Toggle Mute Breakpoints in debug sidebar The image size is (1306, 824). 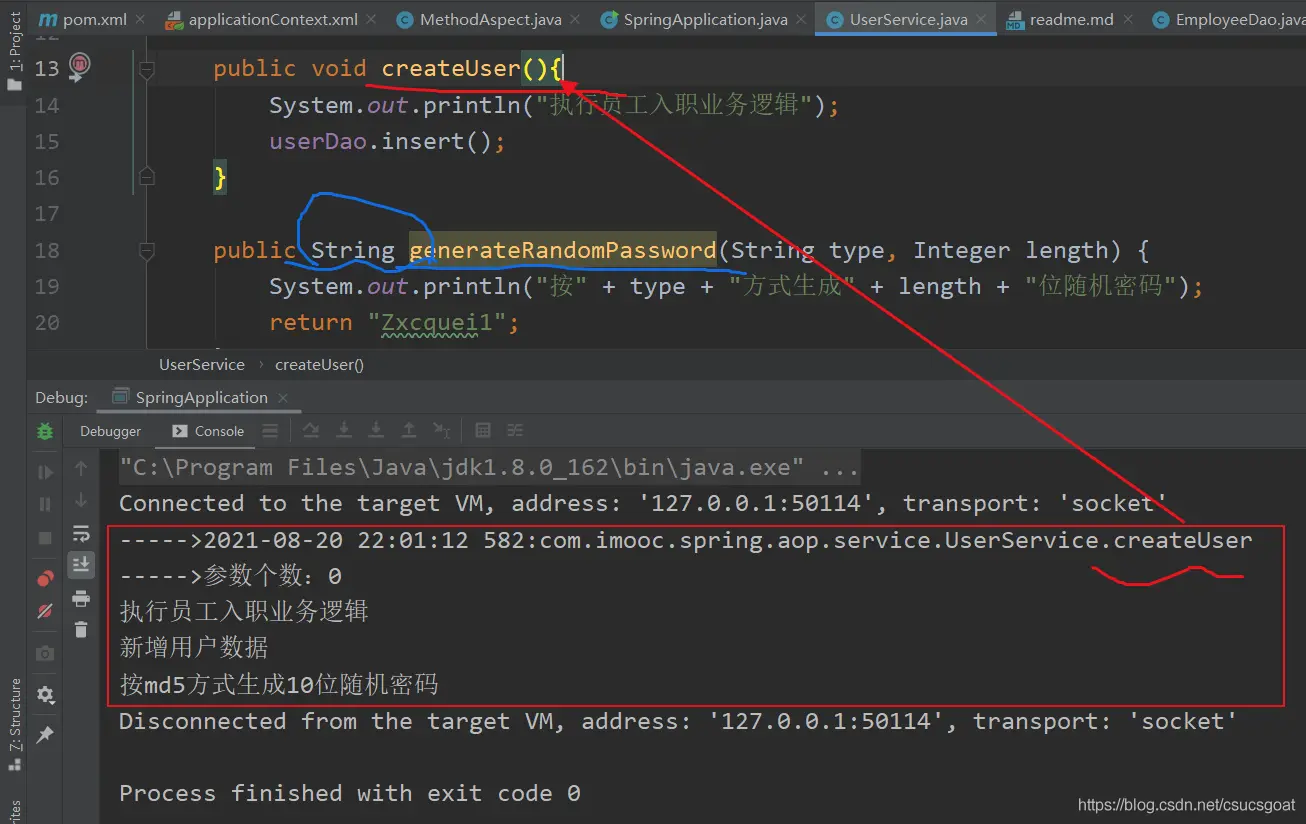[45, 610]
